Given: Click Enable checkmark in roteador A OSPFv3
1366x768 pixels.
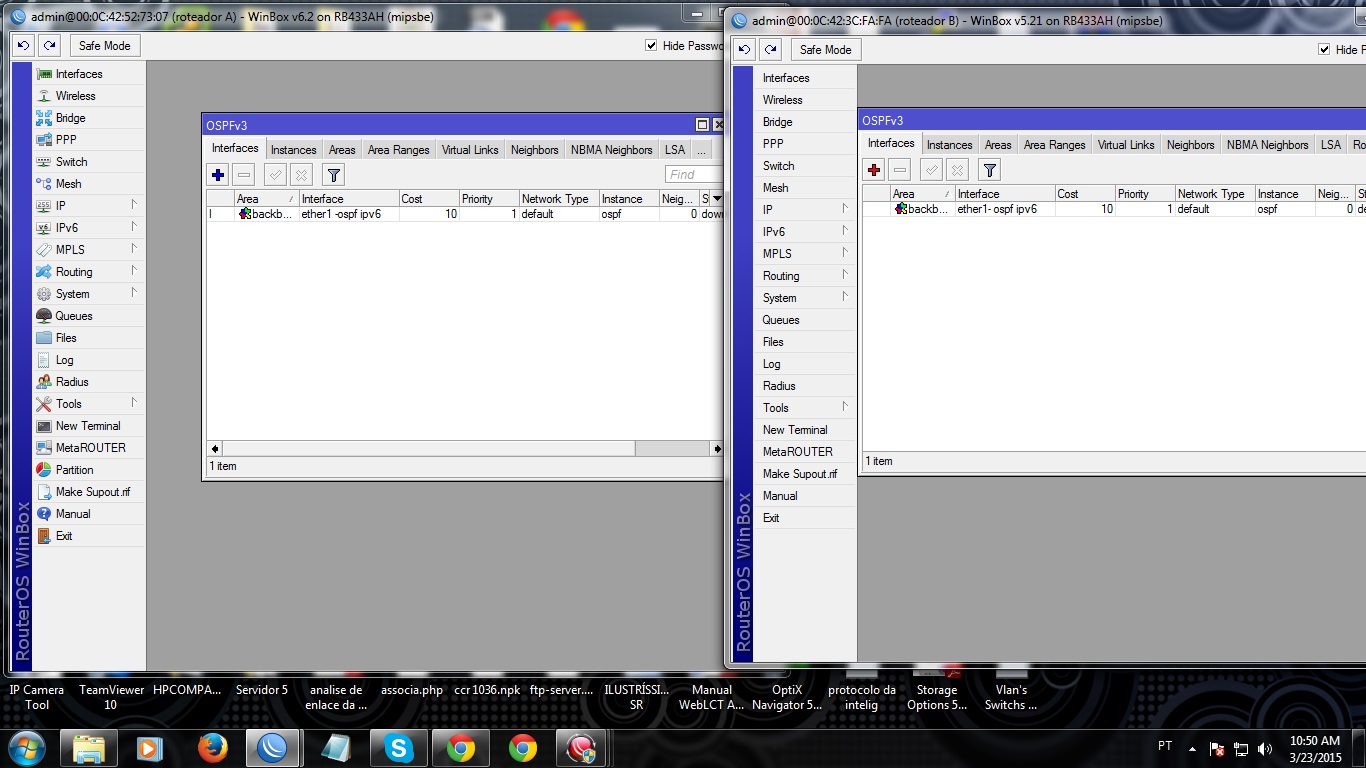Looking at the screenshot, I should (275, 175).
